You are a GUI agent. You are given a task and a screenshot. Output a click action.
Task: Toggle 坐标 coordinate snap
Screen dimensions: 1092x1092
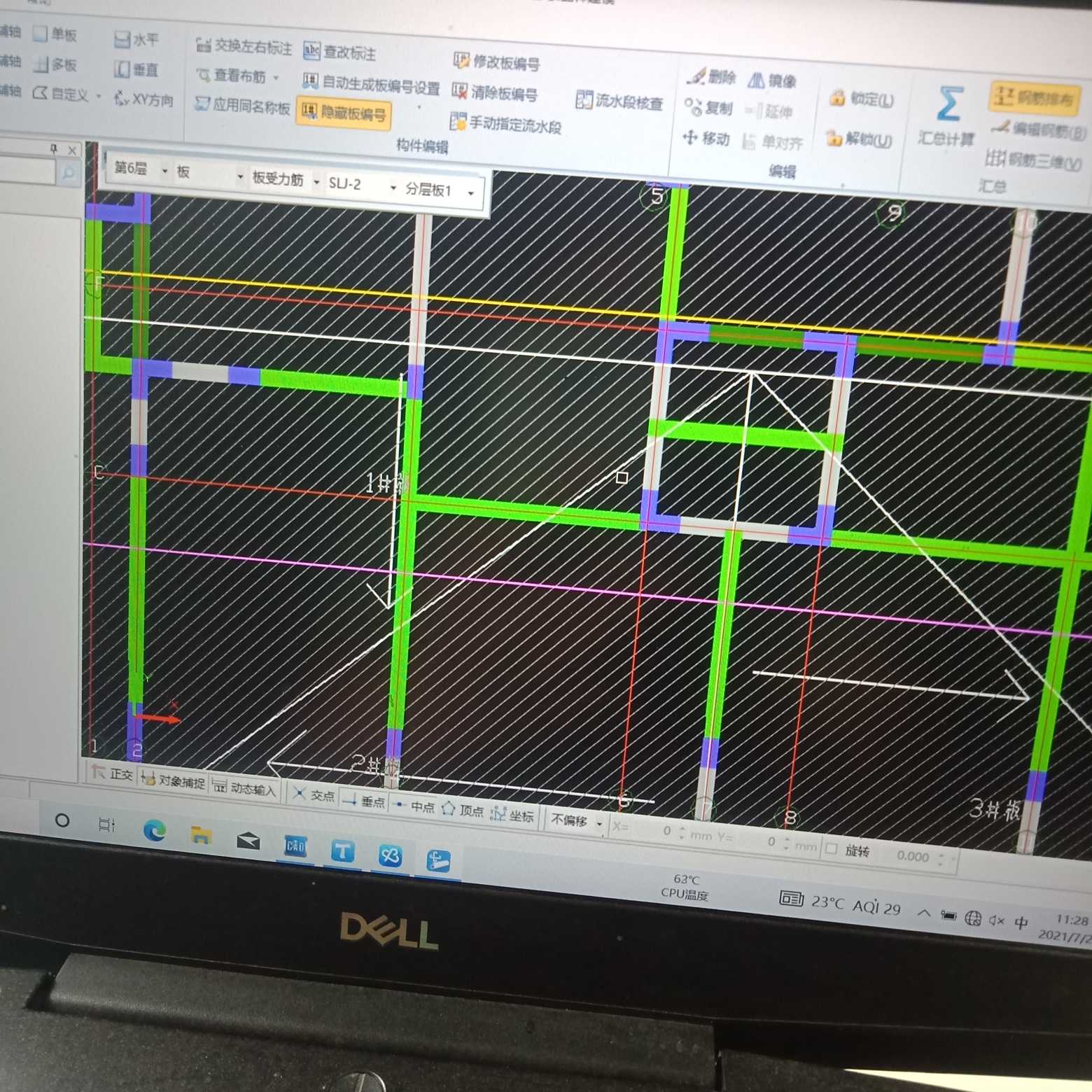tap(512, 815)
